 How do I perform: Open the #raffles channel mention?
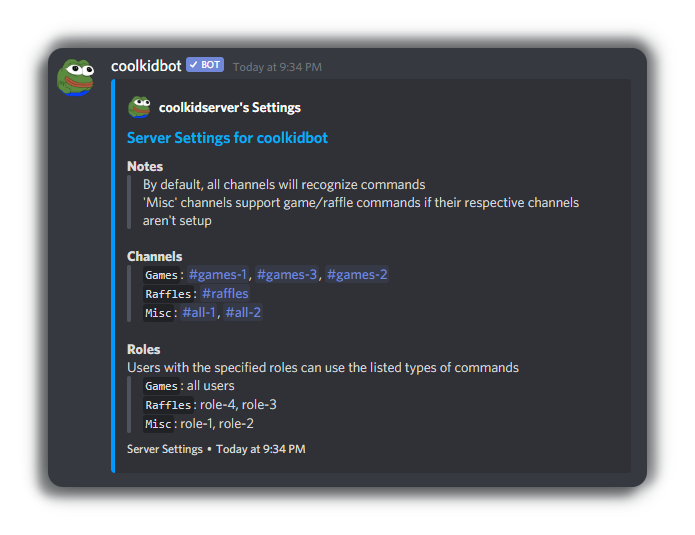point(225,294)
